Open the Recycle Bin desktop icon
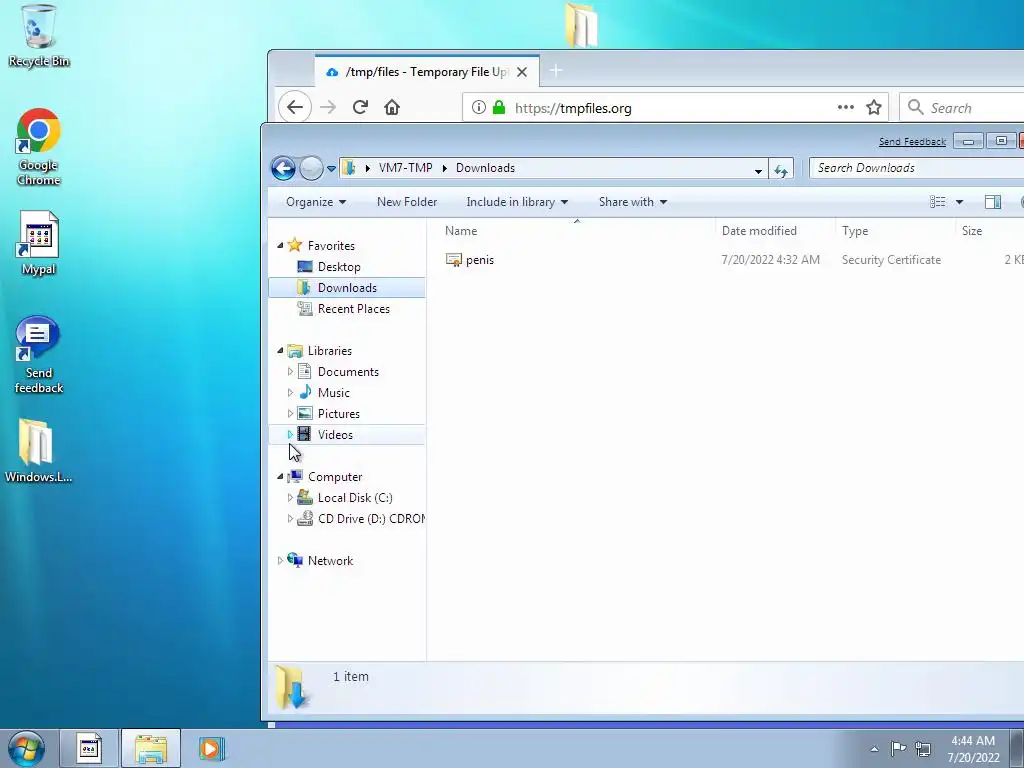Viewport: 1024px width, 768px height. (39, 35)
